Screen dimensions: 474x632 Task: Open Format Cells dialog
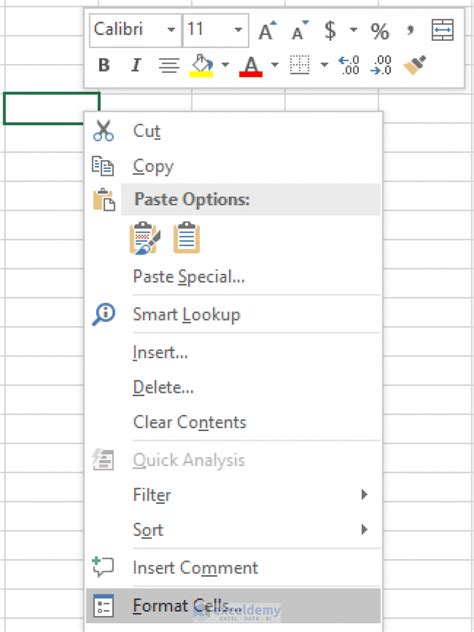coord(233,606)
